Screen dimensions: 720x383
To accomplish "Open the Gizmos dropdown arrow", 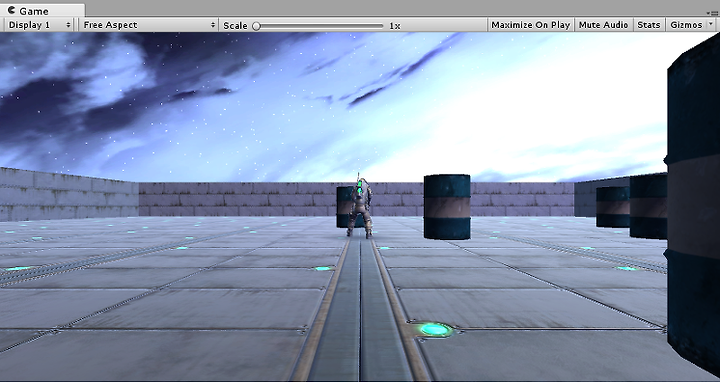I will coord(711,25).
